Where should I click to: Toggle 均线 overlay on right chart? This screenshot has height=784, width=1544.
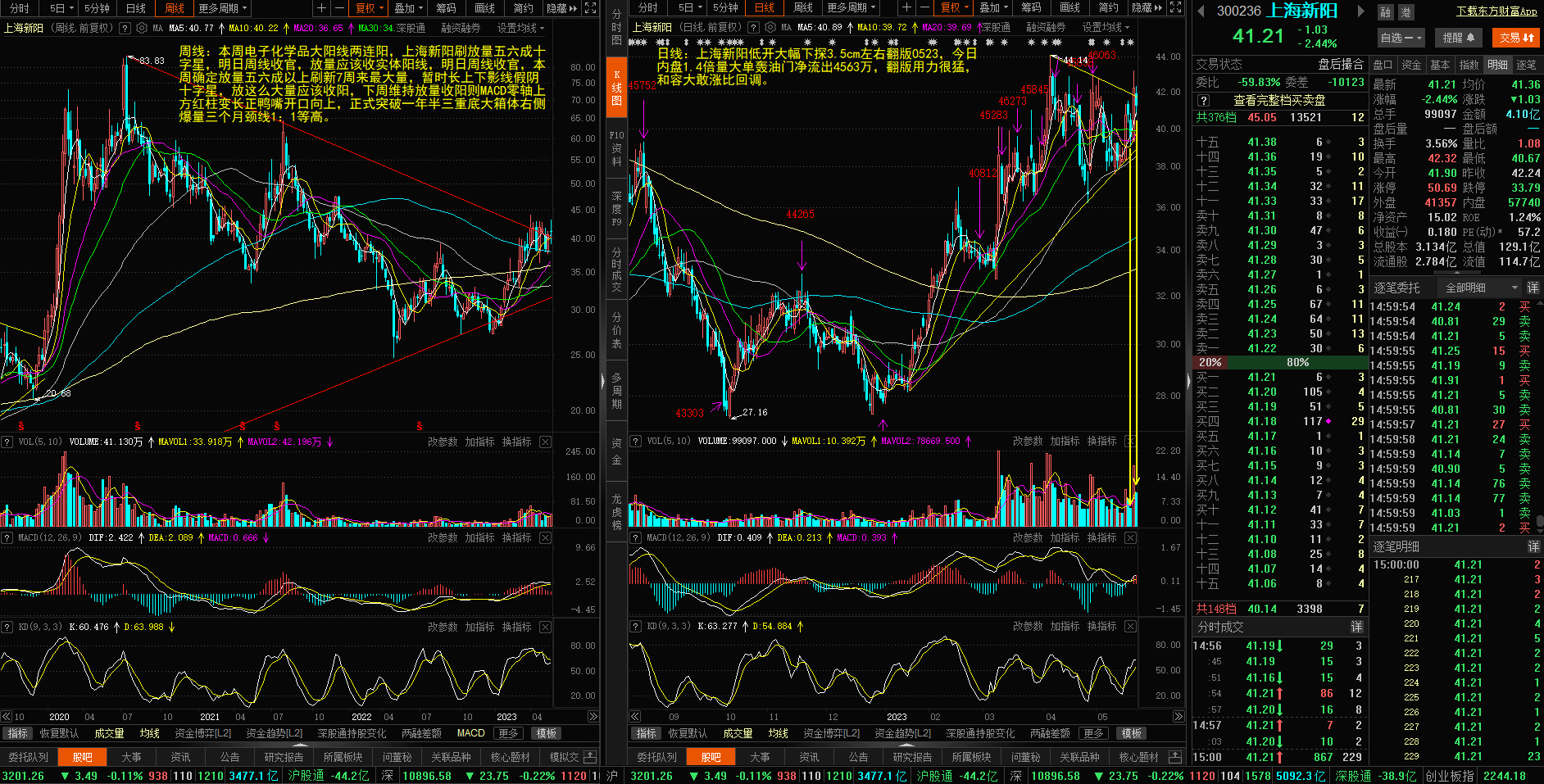pos(779,733)
